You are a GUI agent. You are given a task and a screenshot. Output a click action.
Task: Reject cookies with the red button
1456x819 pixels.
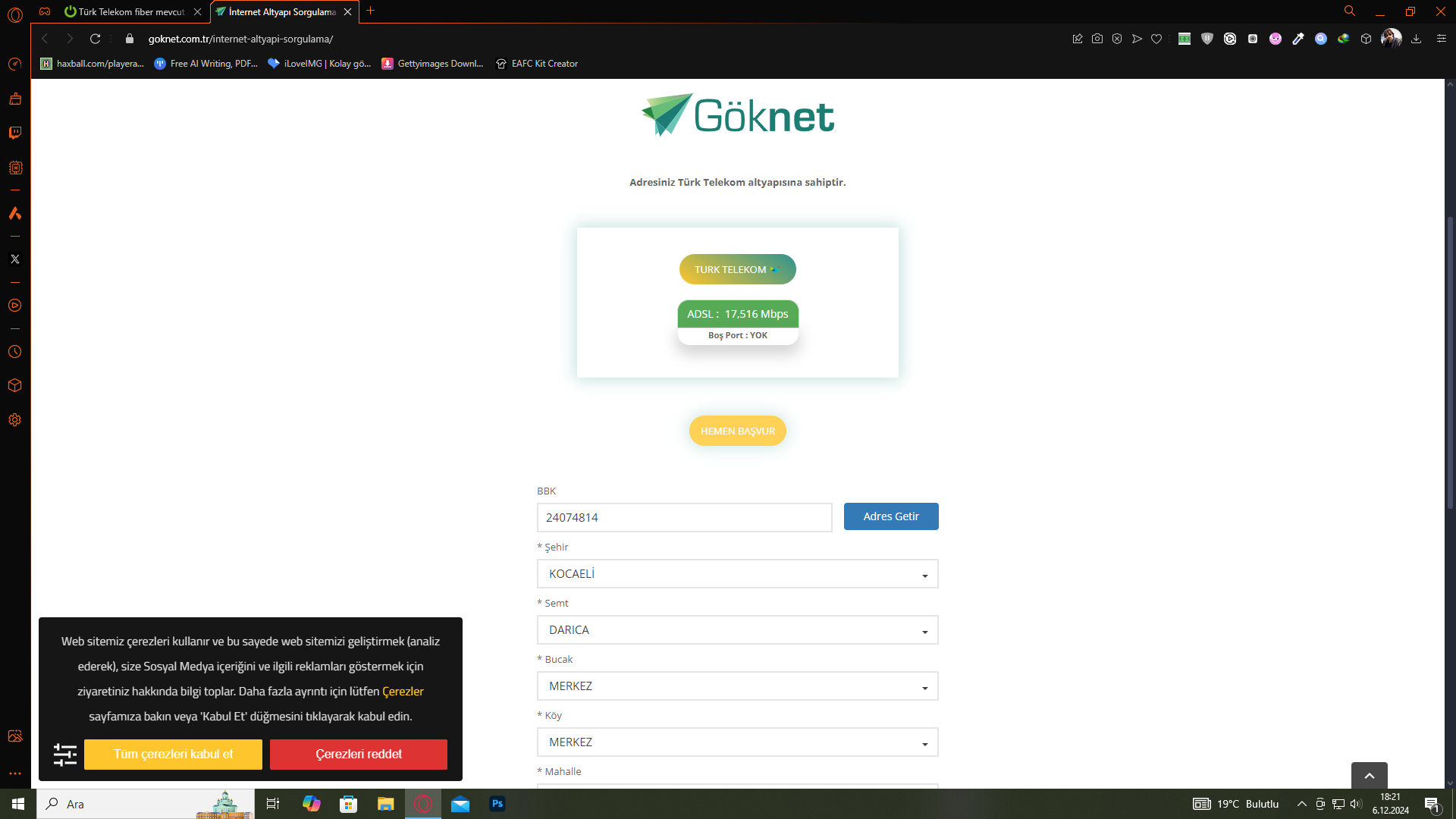tap(359, 755)
